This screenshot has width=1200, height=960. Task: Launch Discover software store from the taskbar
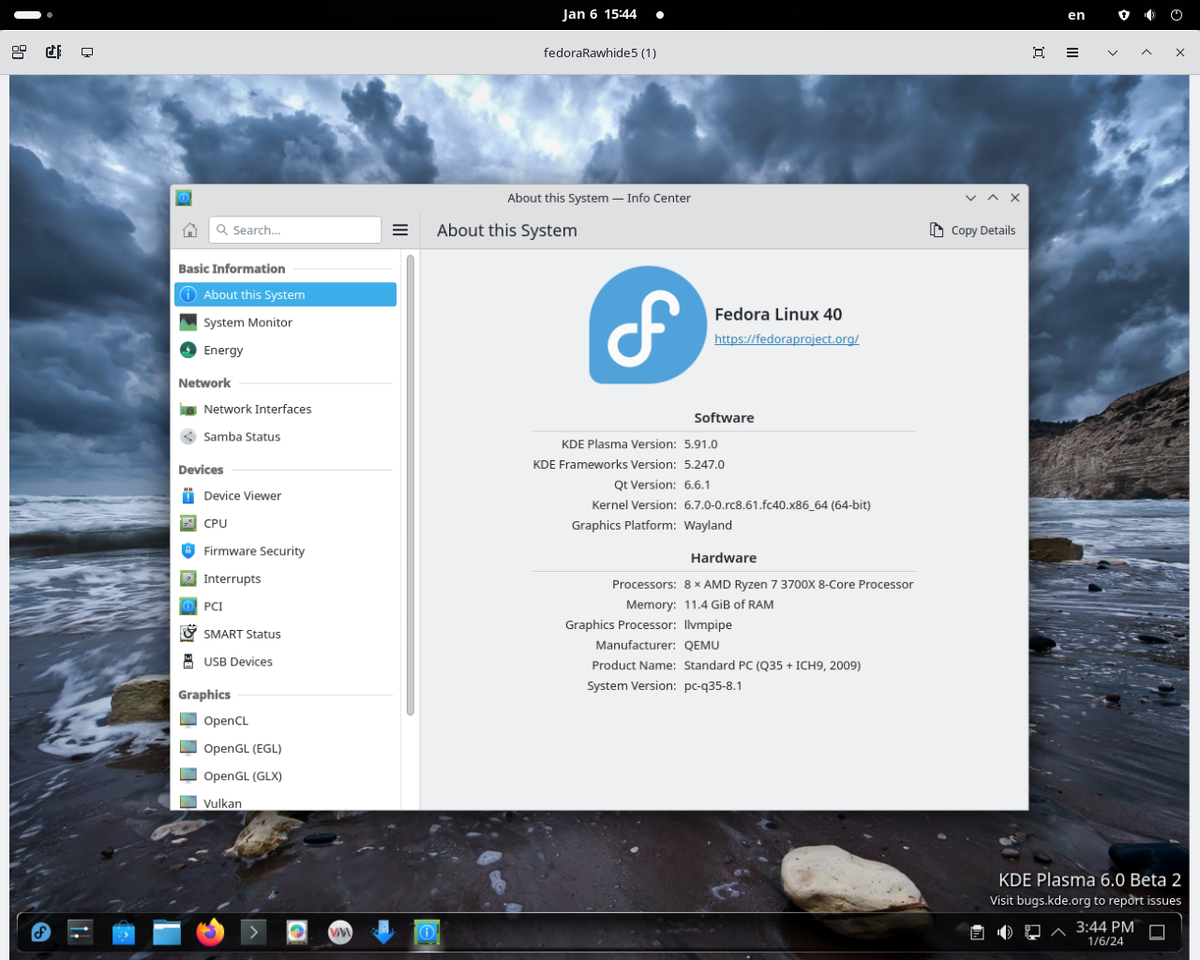tap(123, 933)
